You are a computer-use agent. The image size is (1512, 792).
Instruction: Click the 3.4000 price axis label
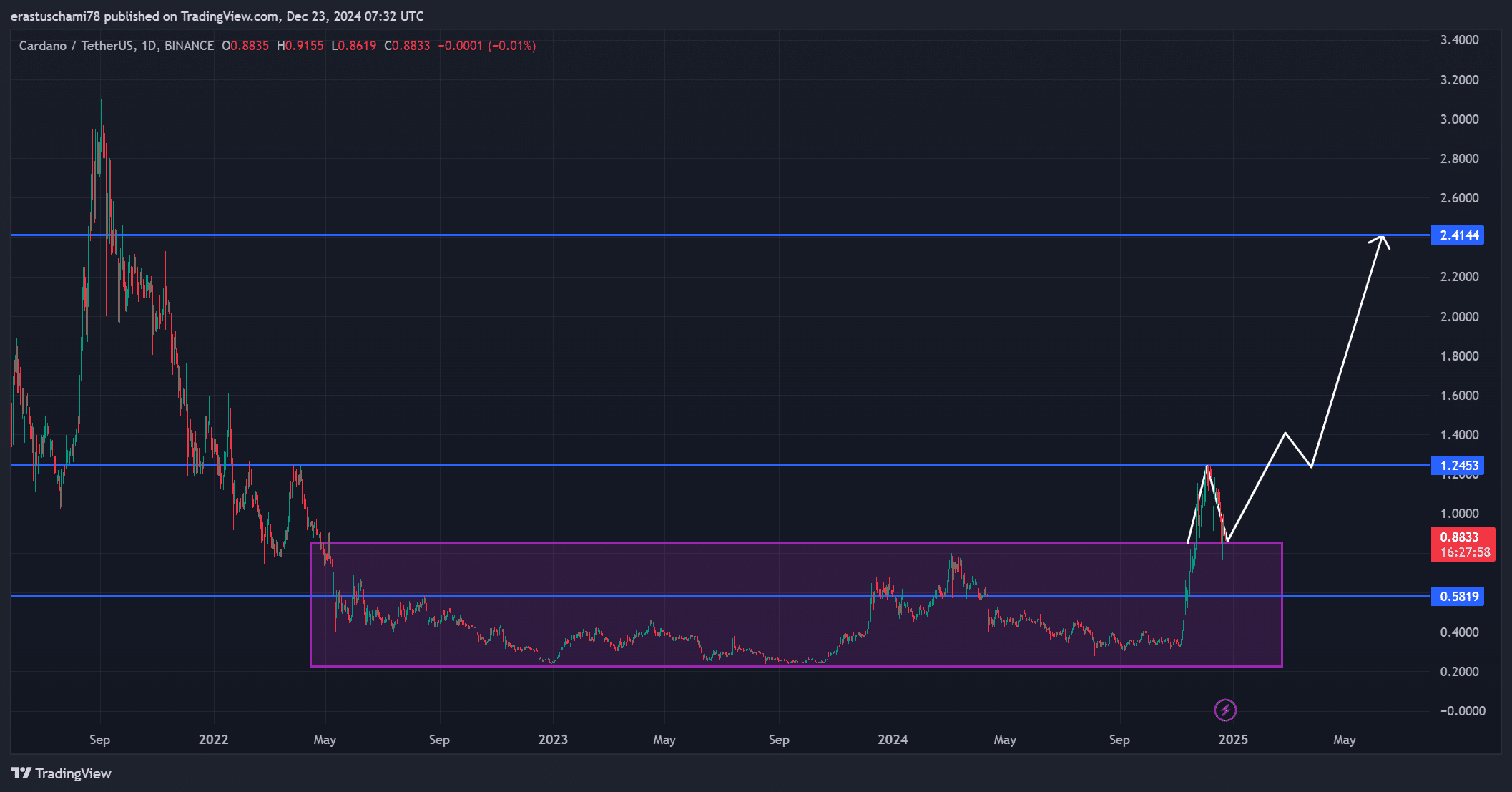tap(1460, 40)
